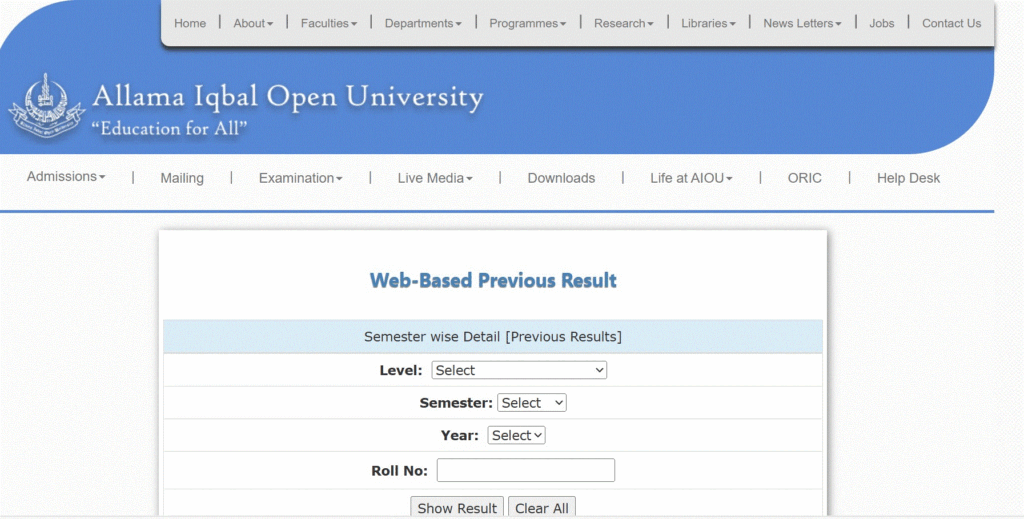The width and height of the screenshot is (1024, 519).
Task: Open the Semester select dropdown
Action: tap(532, 403)
